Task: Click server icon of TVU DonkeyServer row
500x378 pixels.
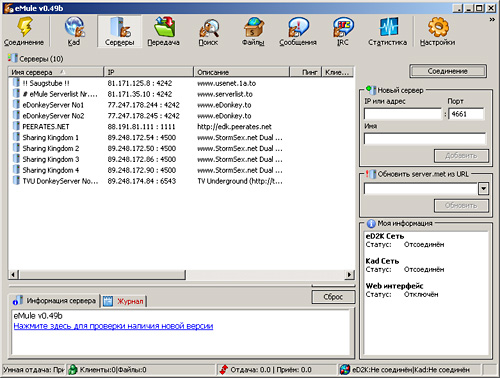Action: point(16,180)
